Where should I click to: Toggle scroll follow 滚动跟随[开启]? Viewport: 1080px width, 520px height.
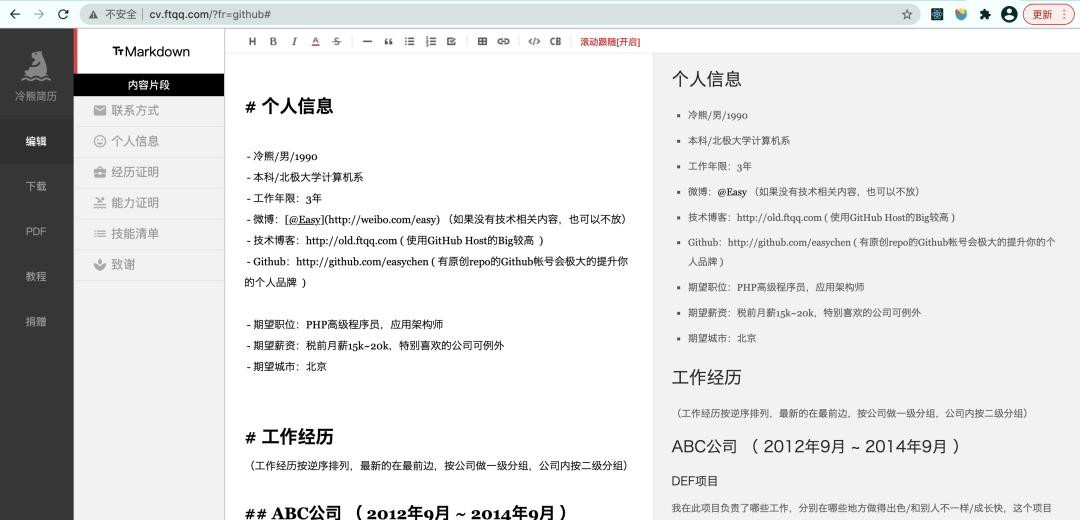pyautogui.click(x=610, y=42)
